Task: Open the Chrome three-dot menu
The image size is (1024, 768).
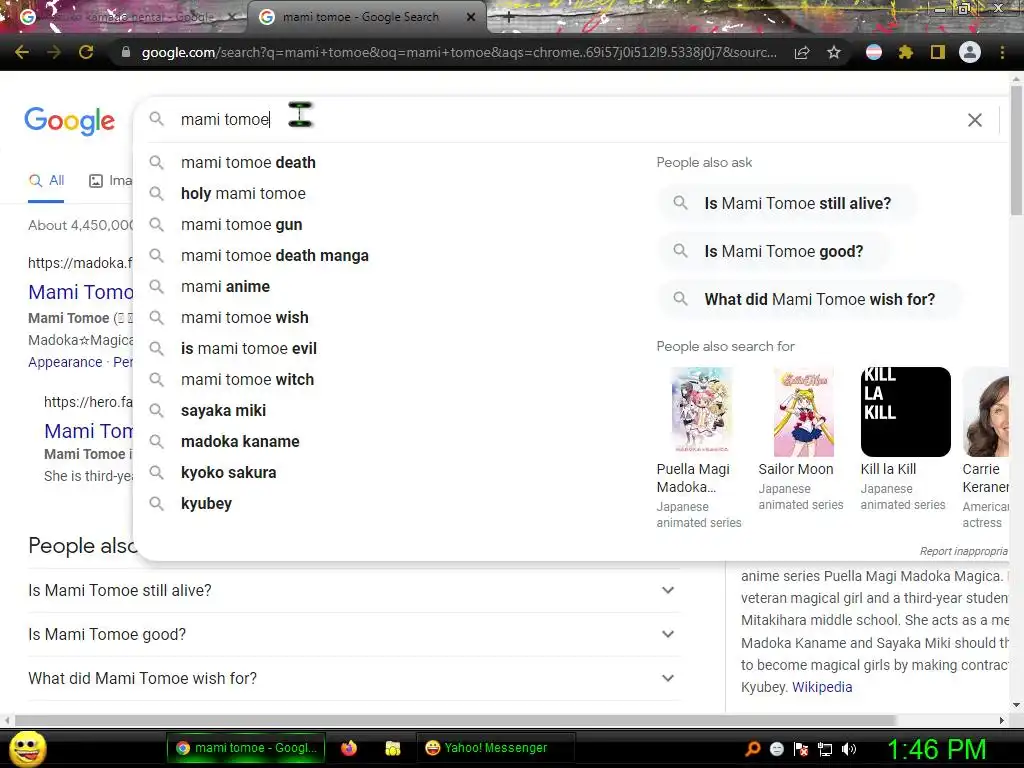Action: [x=1002, y=52]
